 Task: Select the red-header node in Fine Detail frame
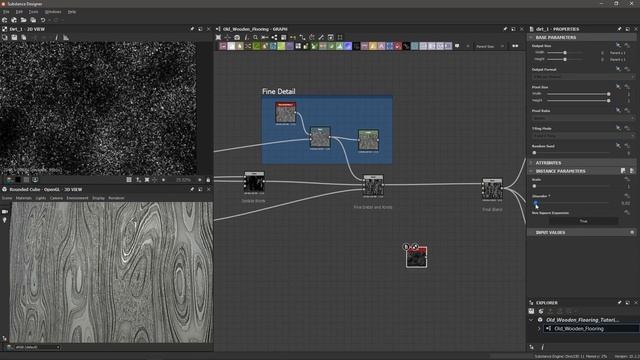tap(285, 113)
